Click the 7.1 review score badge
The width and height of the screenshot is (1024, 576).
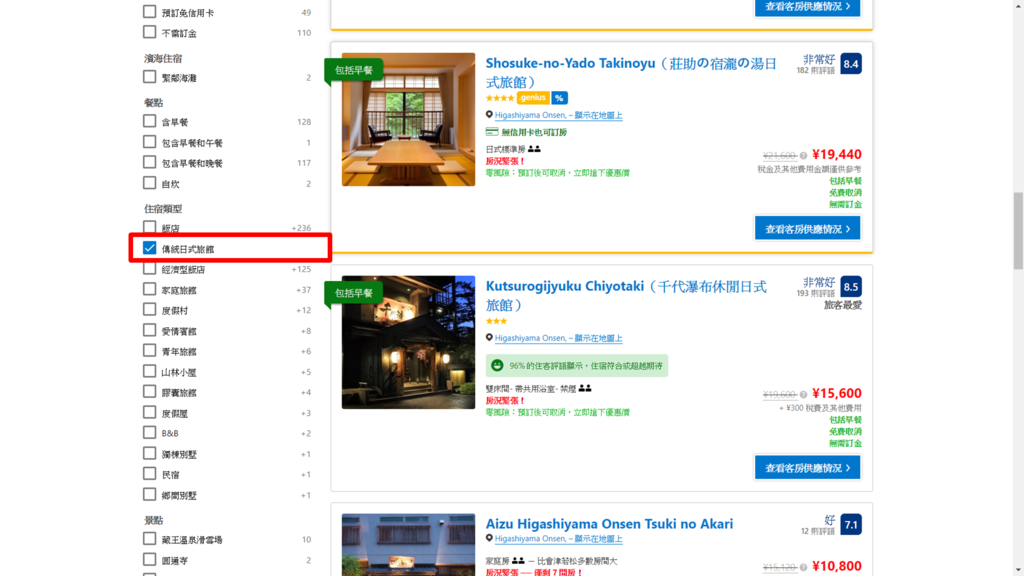[x=851, y=524]
